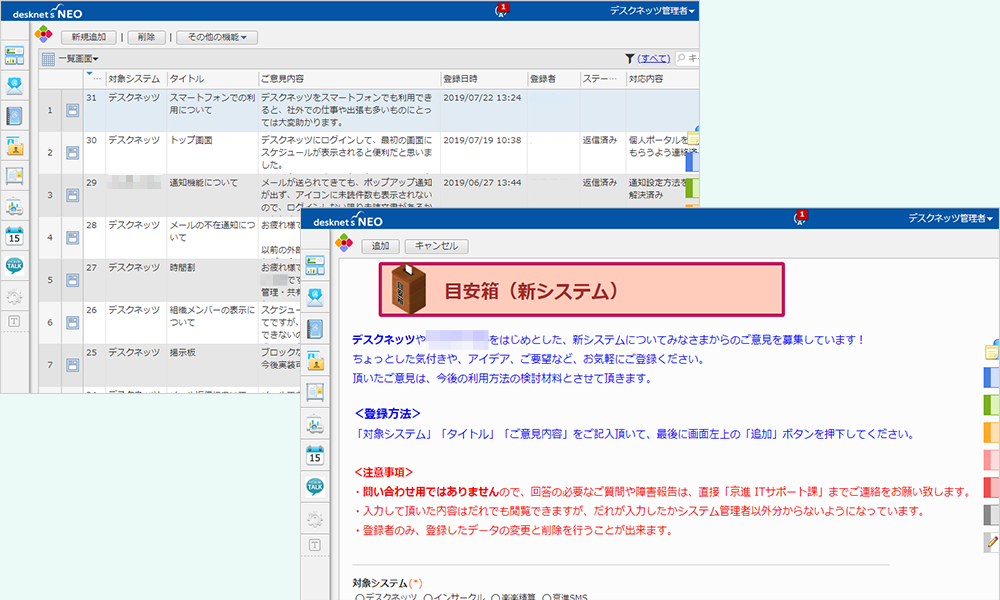Click the green sticky tab on right edge
1000x600 pixels.
click(x=991, y=404)
